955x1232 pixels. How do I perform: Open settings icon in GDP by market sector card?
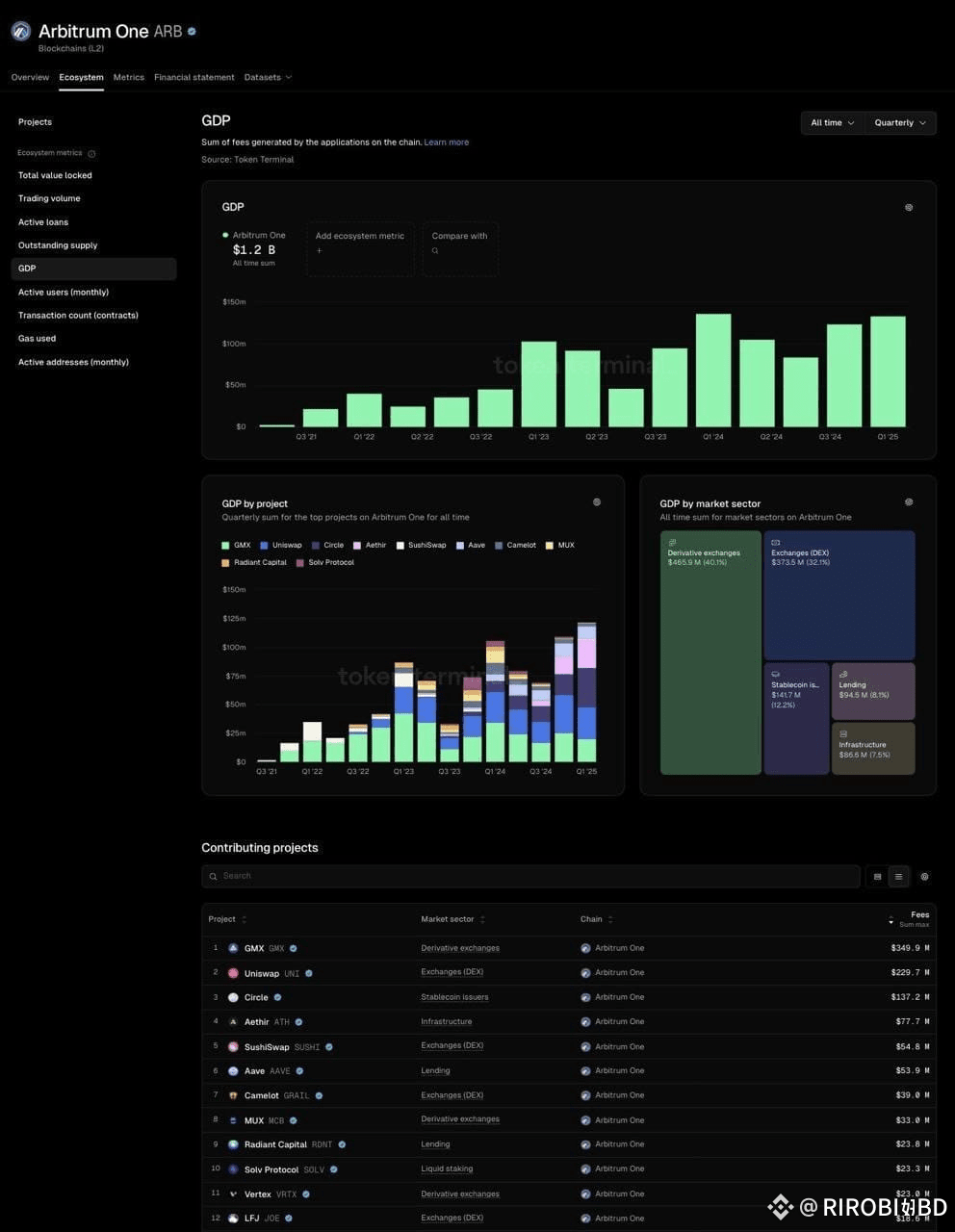tap(909, 502)
